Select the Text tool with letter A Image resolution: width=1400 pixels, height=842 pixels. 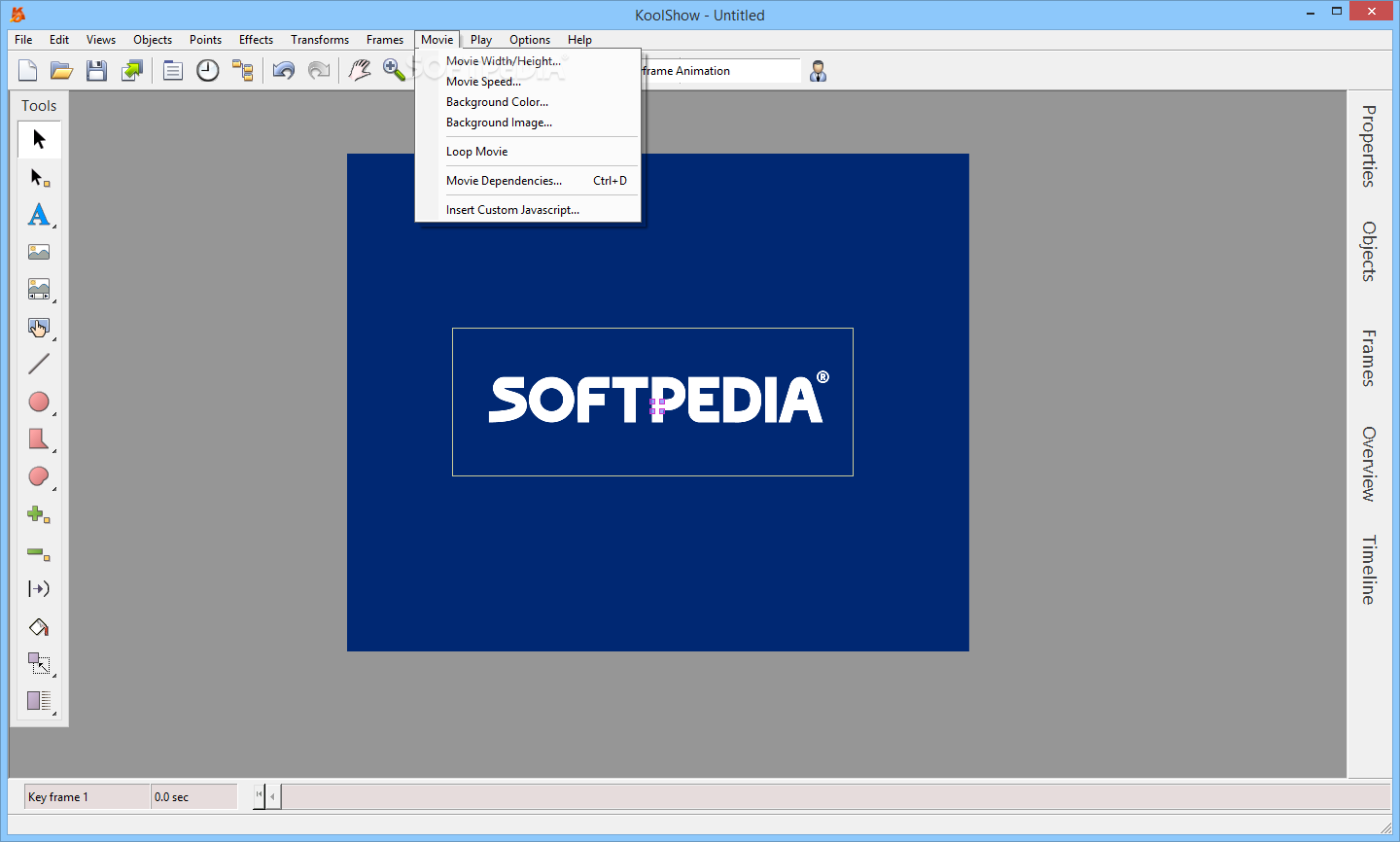(39, 215)
